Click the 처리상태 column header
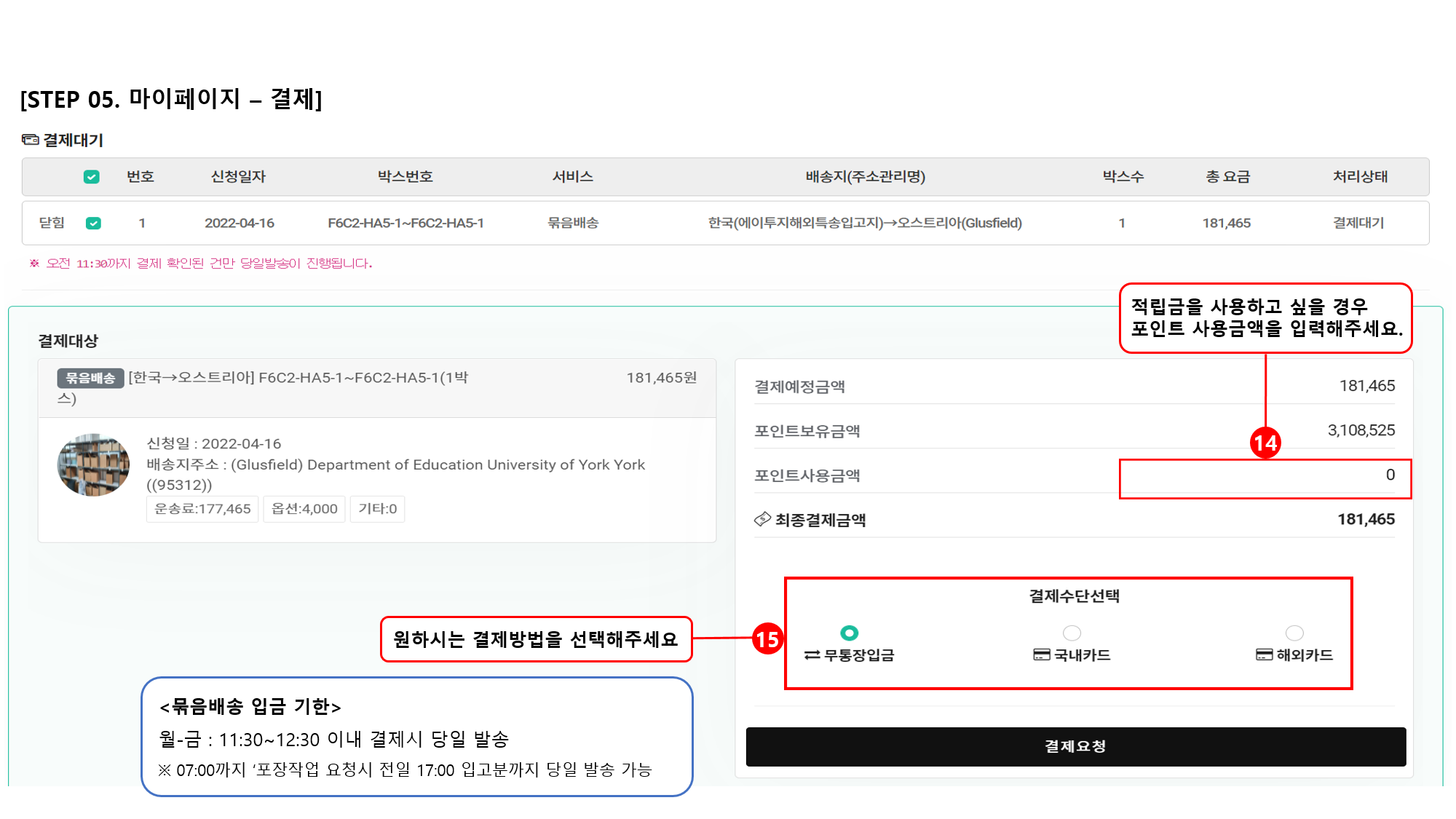This screenshot has width=1456, height=819. coord(1359,177)
